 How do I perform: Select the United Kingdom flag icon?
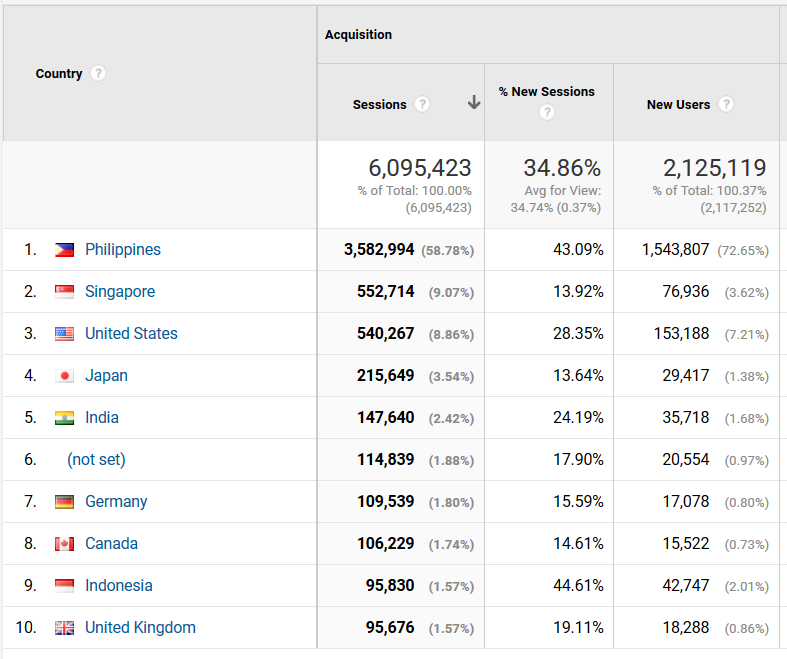(x=64, y=627)
